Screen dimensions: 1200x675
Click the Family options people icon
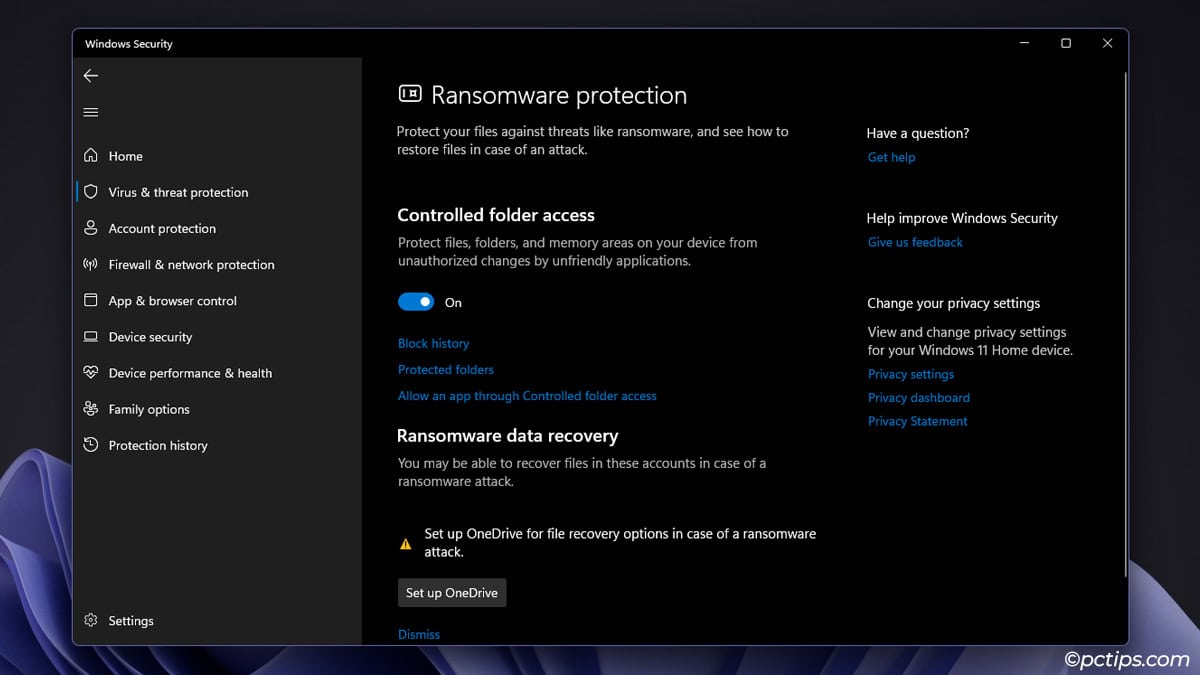91,409
